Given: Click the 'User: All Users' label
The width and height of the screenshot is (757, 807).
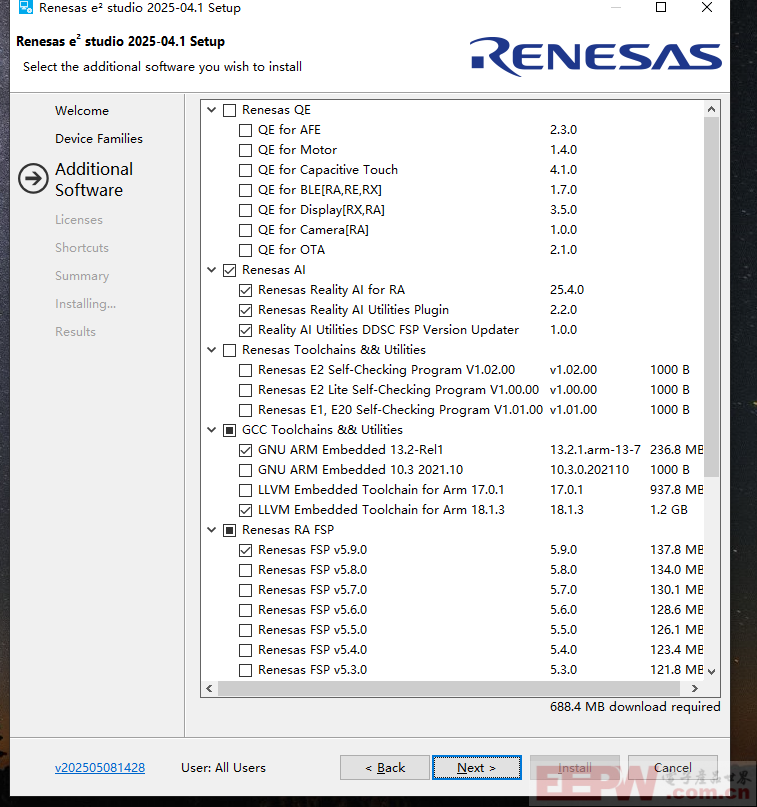Looking at the screenshot, I should [x=223, y=767].
